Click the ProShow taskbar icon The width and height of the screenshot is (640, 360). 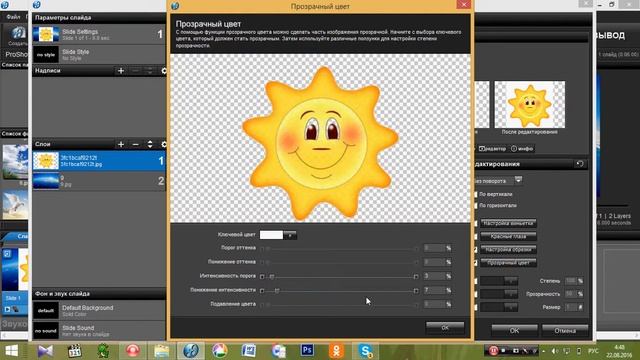(191, 351)
